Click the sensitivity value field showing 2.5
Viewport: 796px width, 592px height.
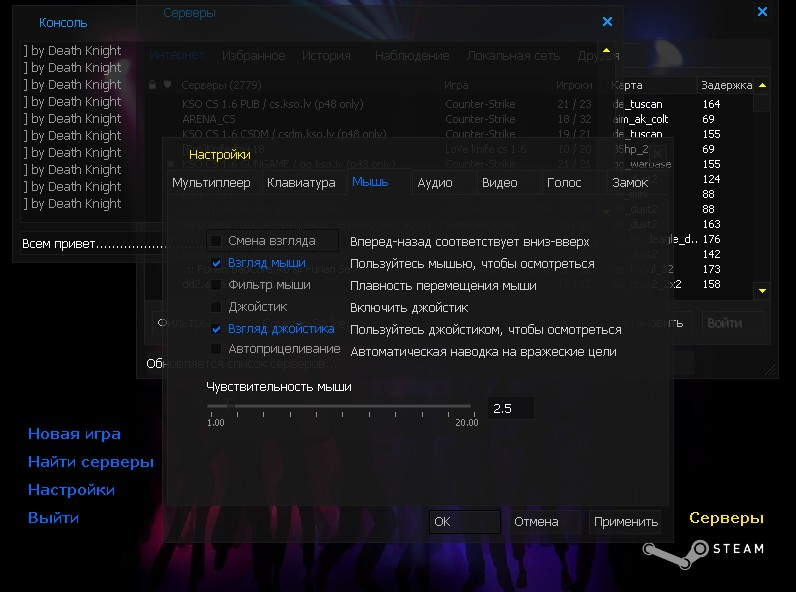tap(511, 408)
